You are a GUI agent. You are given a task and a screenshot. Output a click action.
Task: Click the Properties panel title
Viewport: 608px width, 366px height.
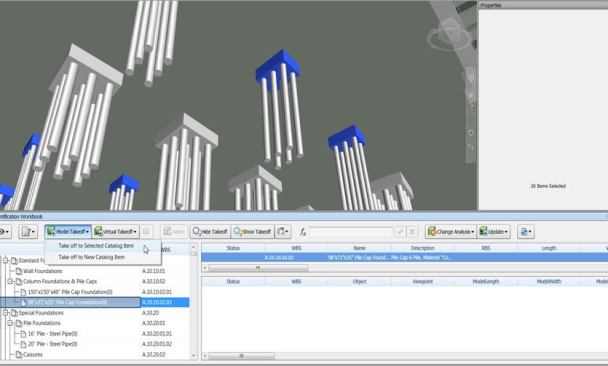point(491,5)
